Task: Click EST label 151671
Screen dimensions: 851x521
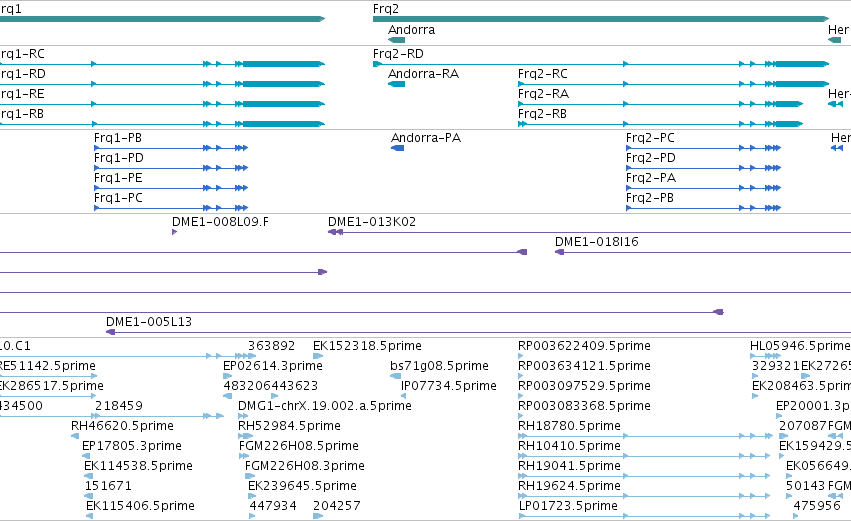Action: pyautogui.click(x=109, y=486)
